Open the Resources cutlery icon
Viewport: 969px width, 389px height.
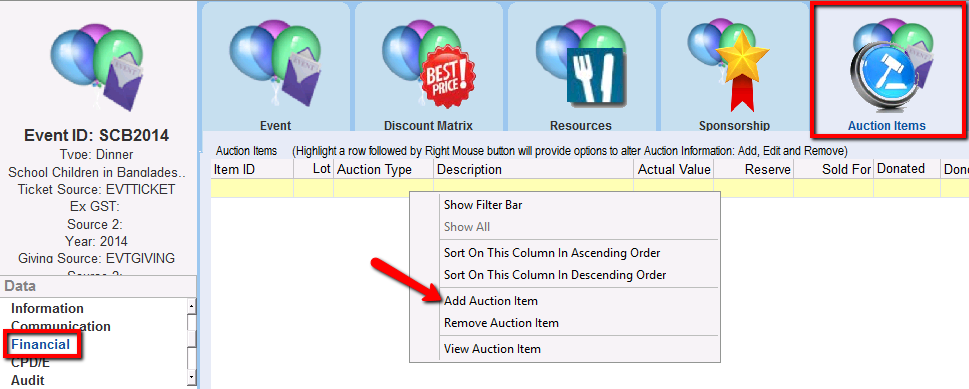point(581,66)
